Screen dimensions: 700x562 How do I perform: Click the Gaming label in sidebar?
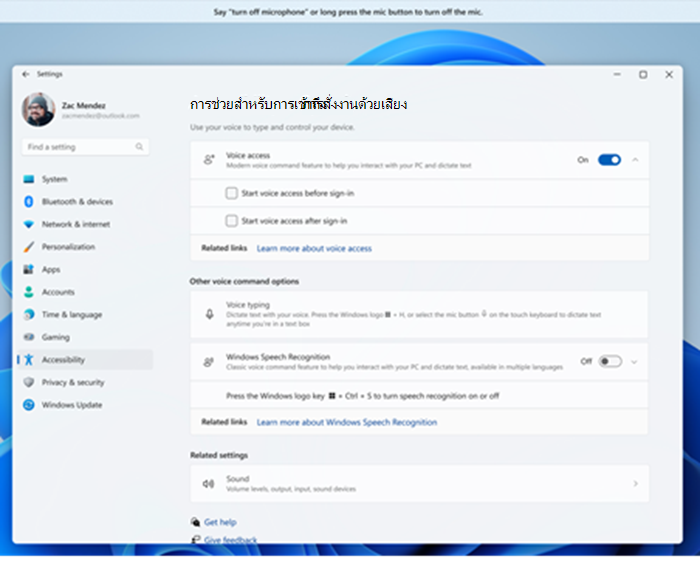[x=56, y=337]
